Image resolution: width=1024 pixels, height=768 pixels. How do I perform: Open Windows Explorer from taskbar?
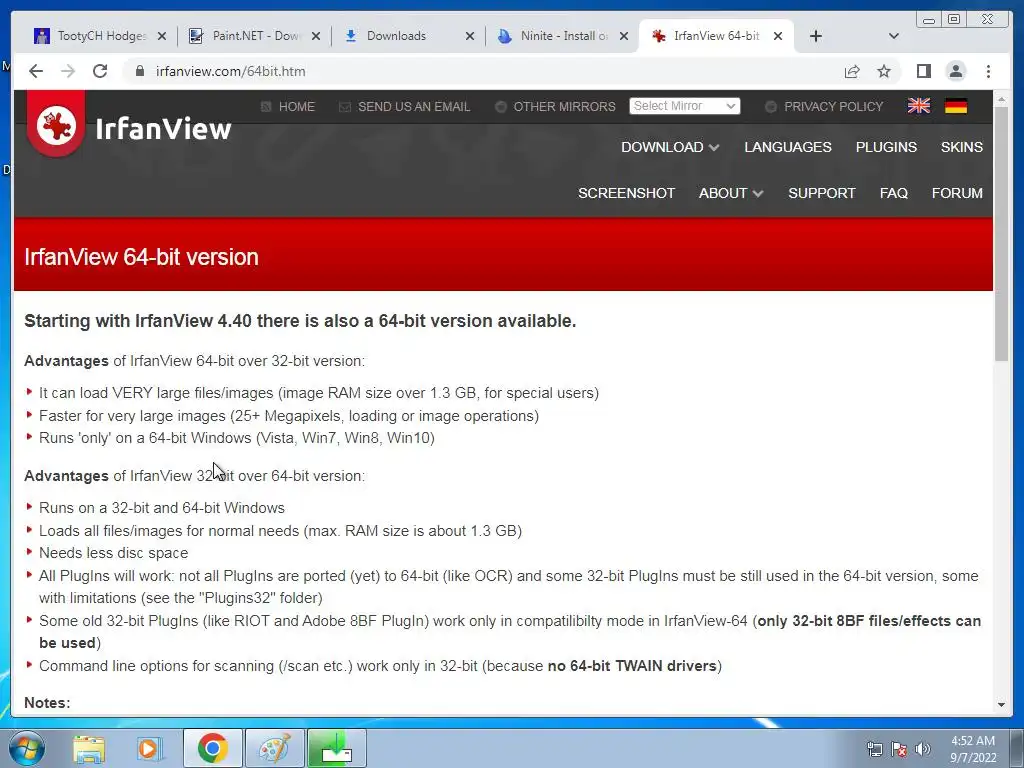coord(89,748)
